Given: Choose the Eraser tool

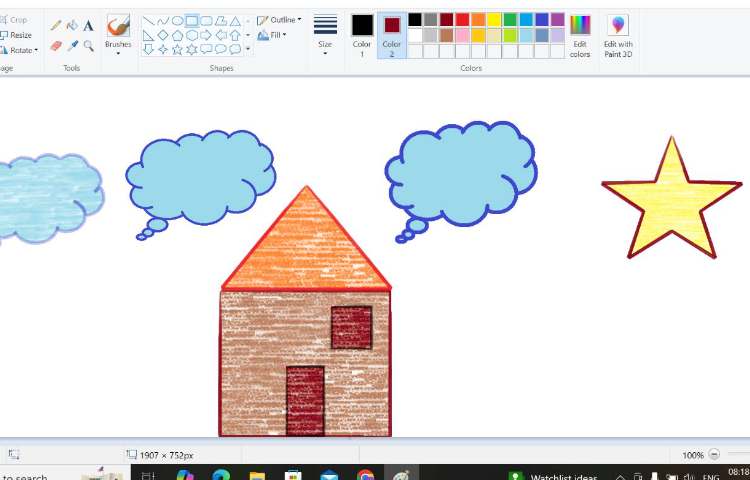Looking at the screenshot, I should pyautogui.click(x=56, y=46).
